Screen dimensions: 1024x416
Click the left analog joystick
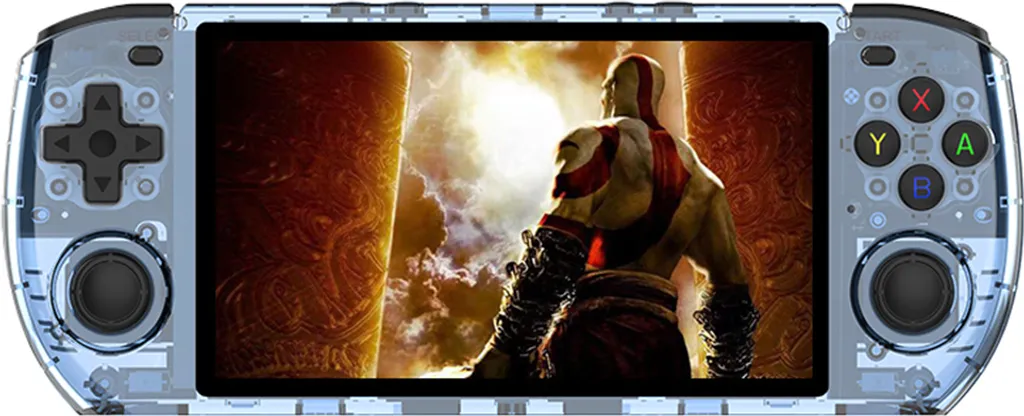click(x=111, y=290)
